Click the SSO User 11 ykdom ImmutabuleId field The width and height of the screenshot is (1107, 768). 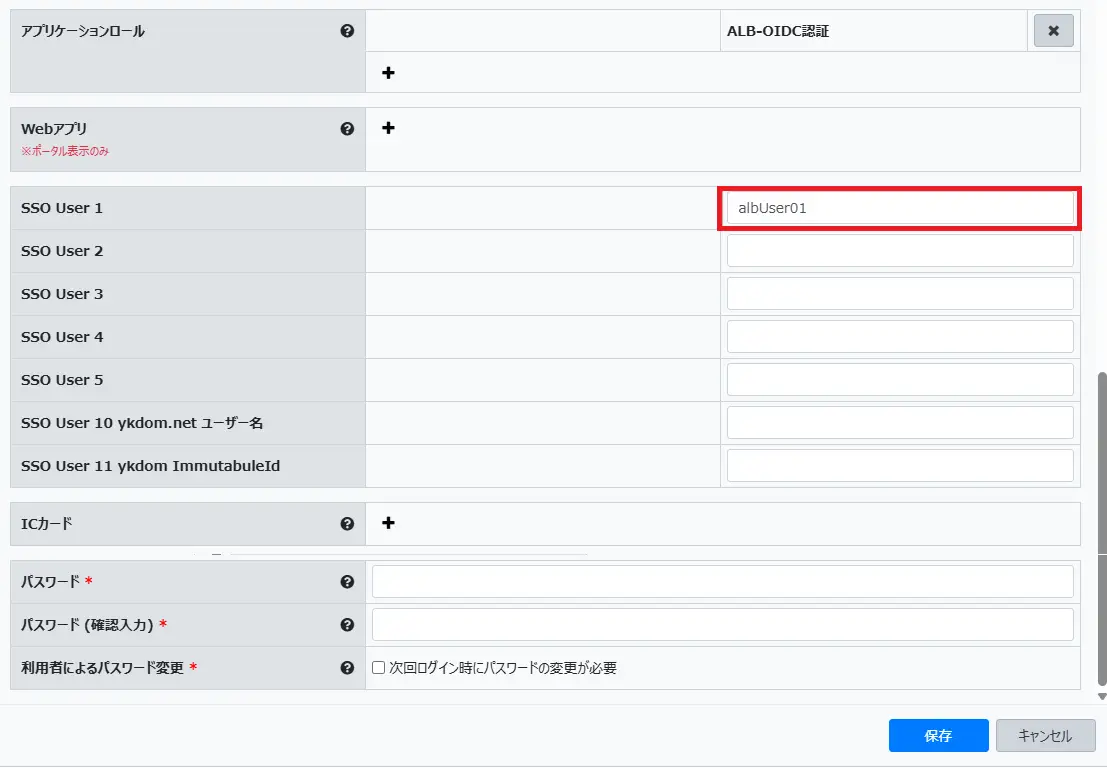[x=900, y=466]
